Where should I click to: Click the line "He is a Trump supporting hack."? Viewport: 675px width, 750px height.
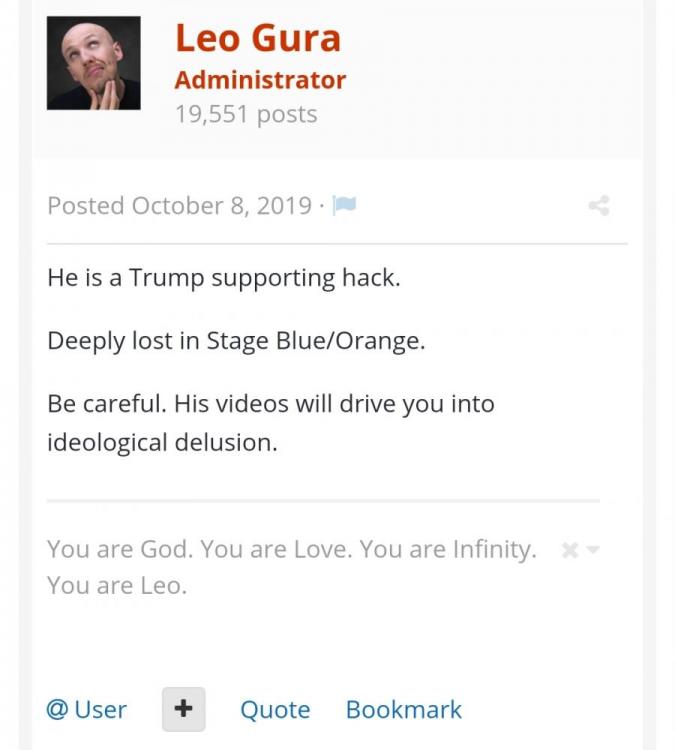coord(223,277)
